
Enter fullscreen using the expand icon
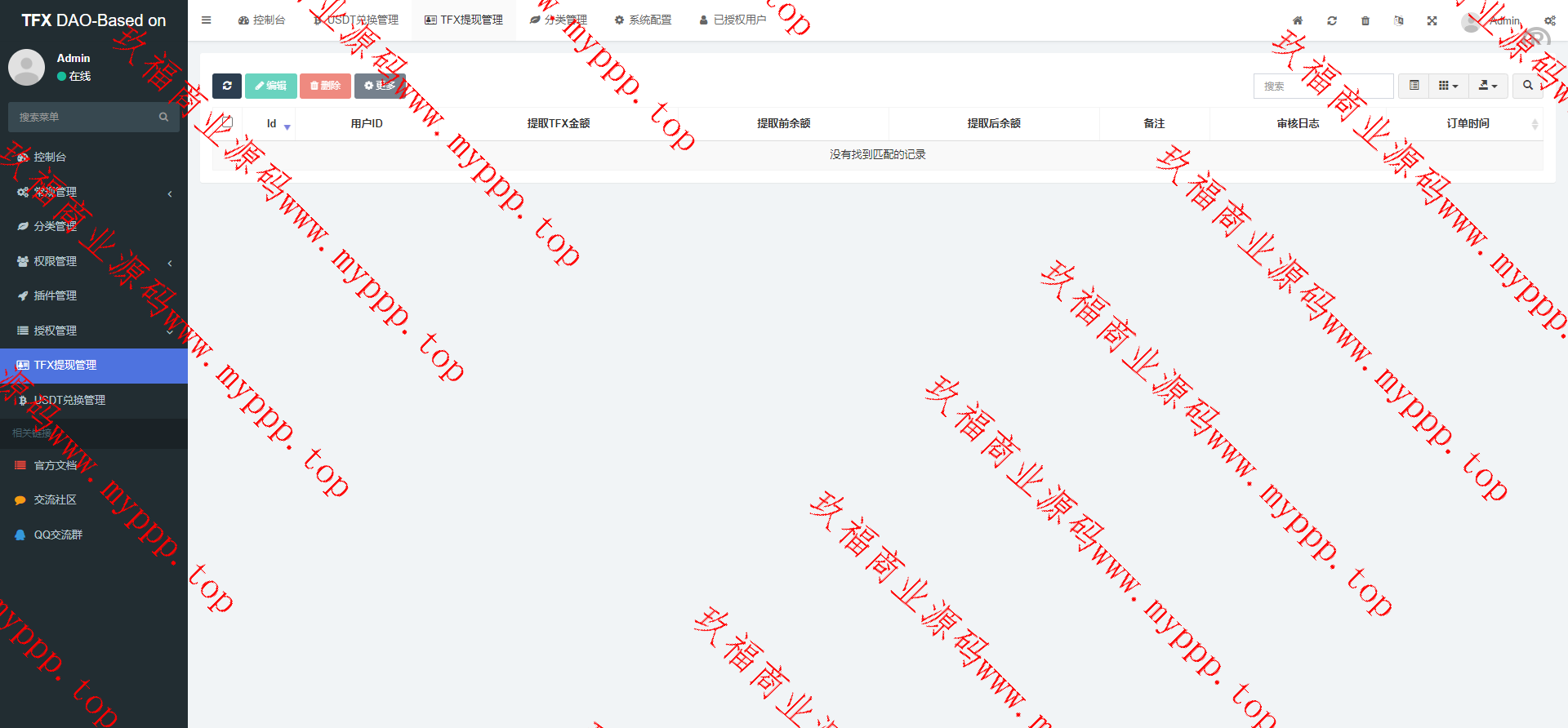1432,20
